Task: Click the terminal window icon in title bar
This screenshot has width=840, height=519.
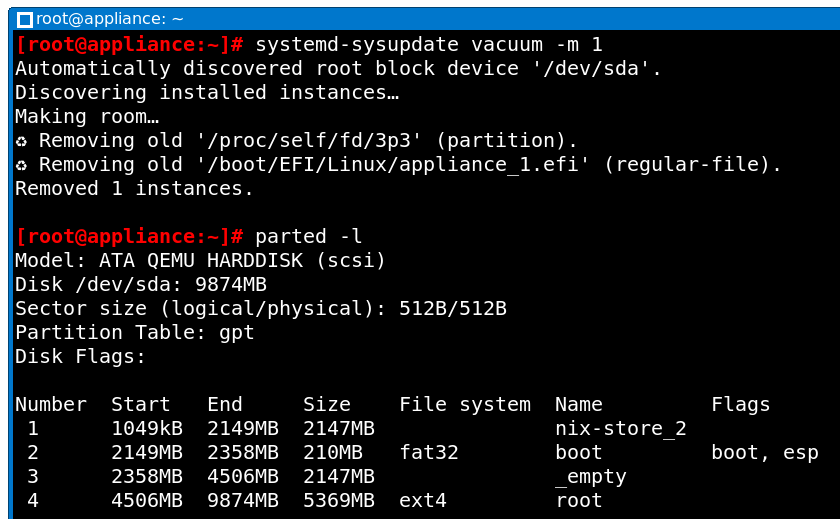Action: pos(25,20)
